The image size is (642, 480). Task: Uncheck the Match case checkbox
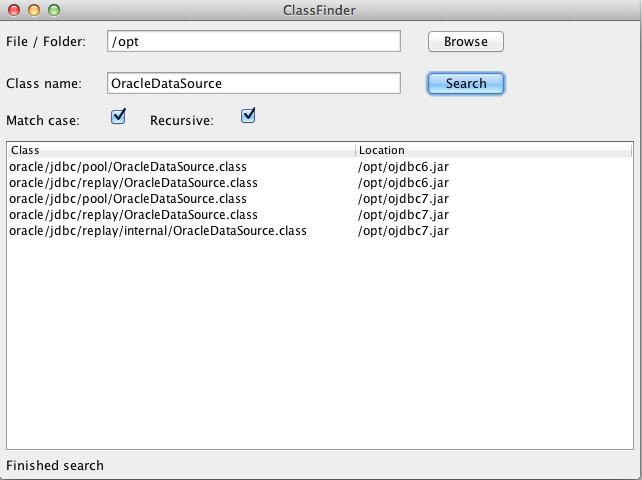click(x=118, y=116)
